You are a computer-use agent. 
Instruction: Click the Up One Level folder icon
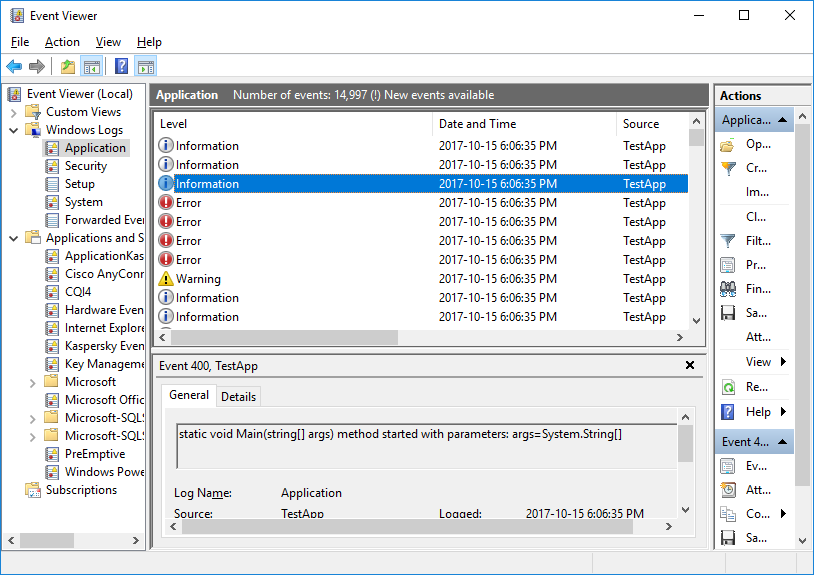point(67,66)
